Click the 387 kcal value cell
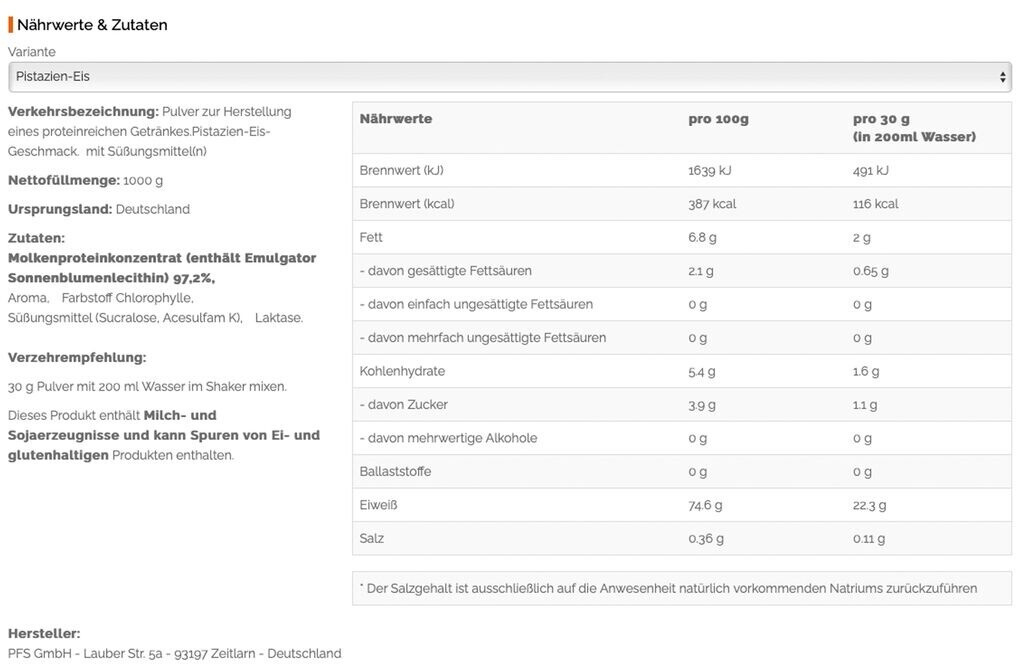Image resolution: width=1016 pixels, height=664 pixels. tap(712, 204)
